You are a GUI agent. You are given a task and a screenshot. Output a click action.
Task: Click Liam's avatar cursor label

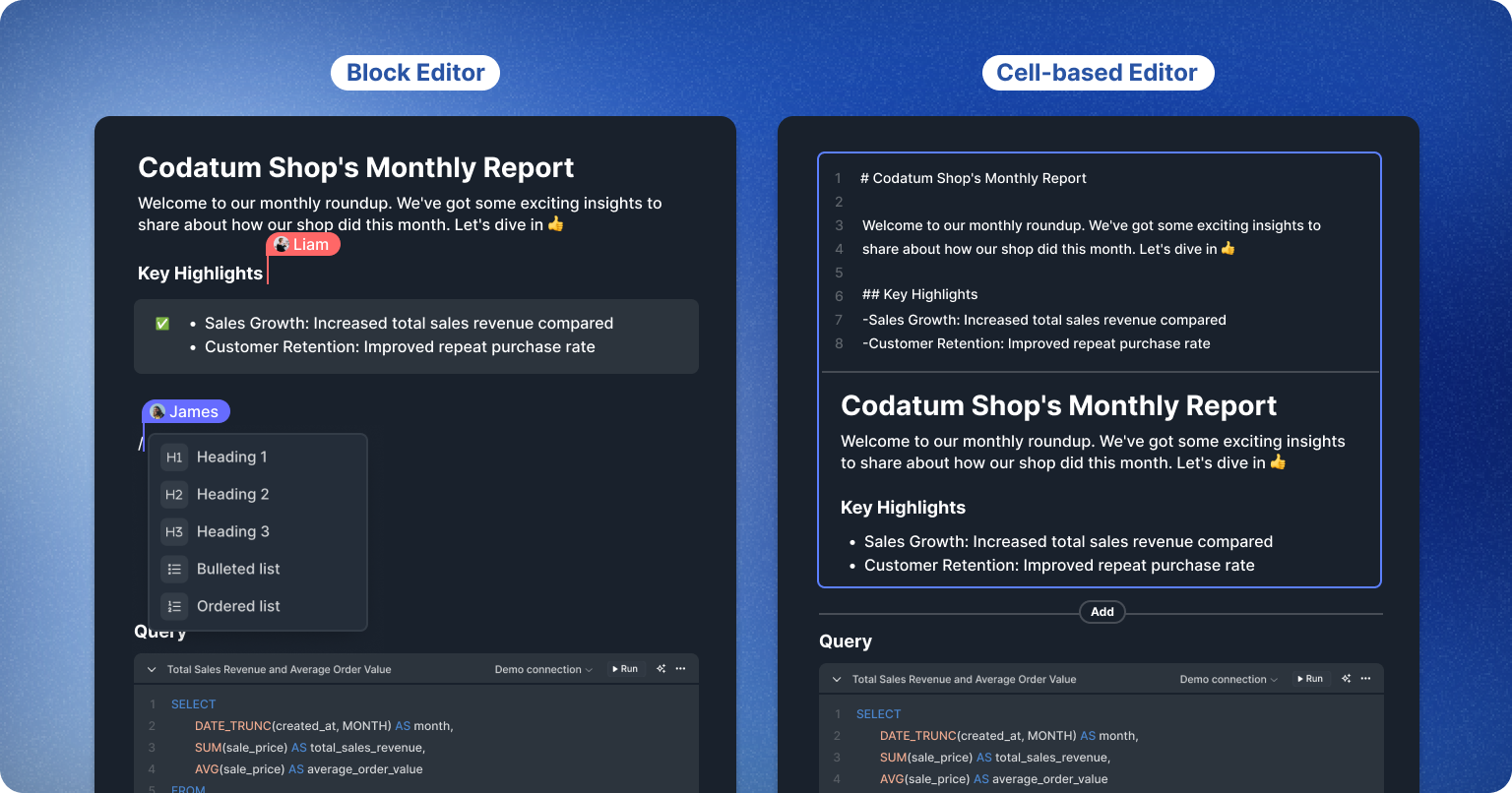(x=303, y=245)
